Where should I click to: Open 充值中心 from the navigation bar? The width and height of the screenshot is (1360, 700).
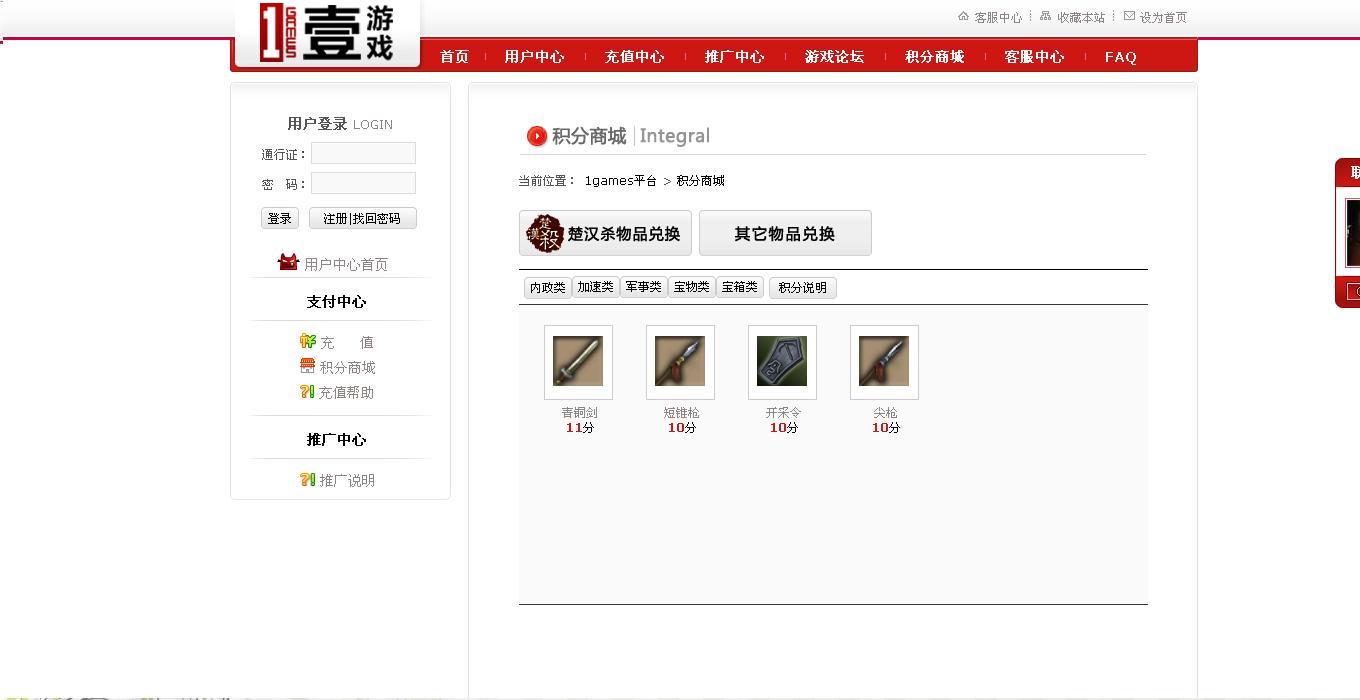click(x=635, y=57)
